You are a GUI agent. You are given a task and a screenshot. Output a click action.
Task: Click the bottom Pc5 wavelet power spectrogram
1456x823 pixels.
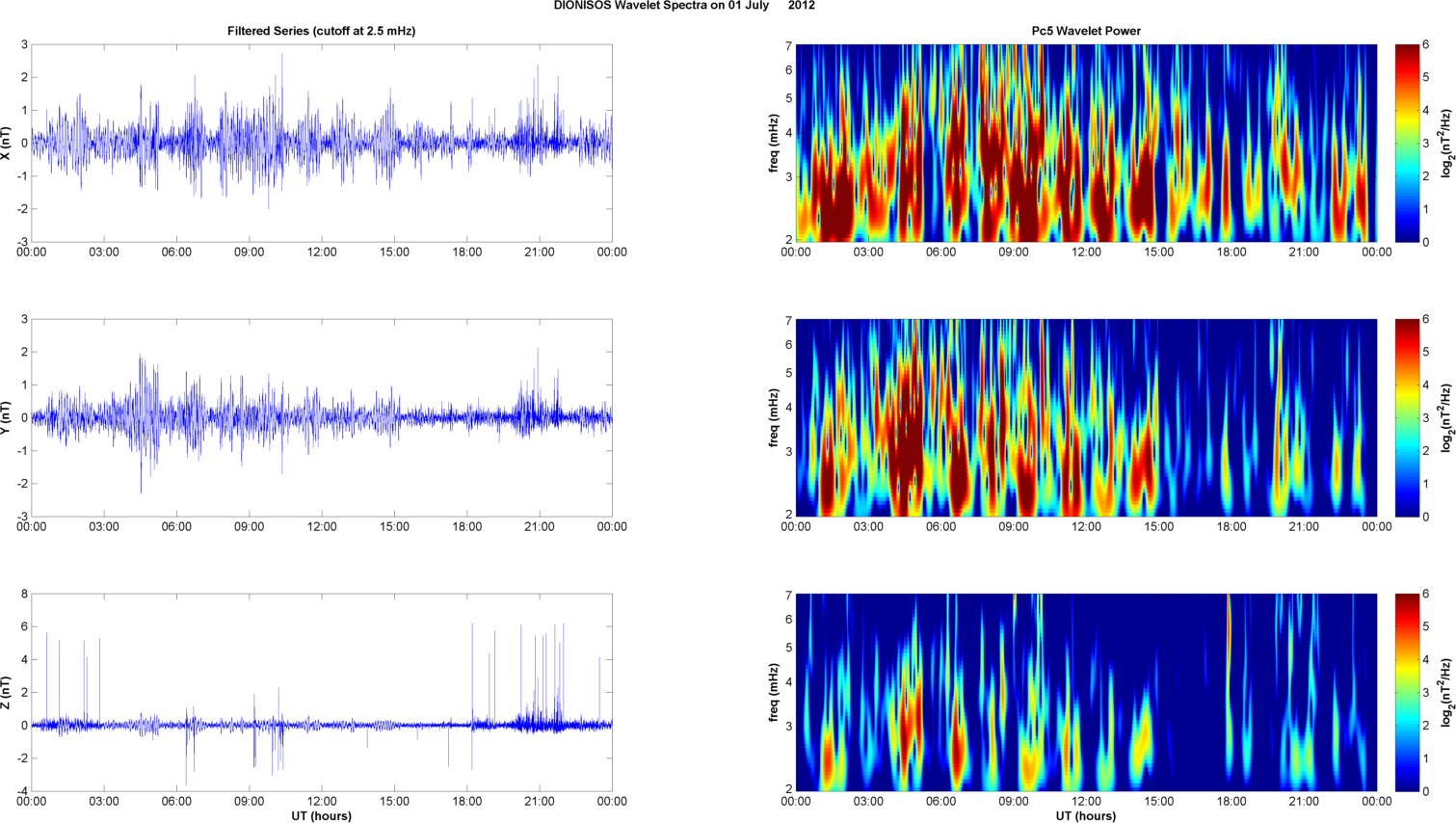click(1086, 692)
